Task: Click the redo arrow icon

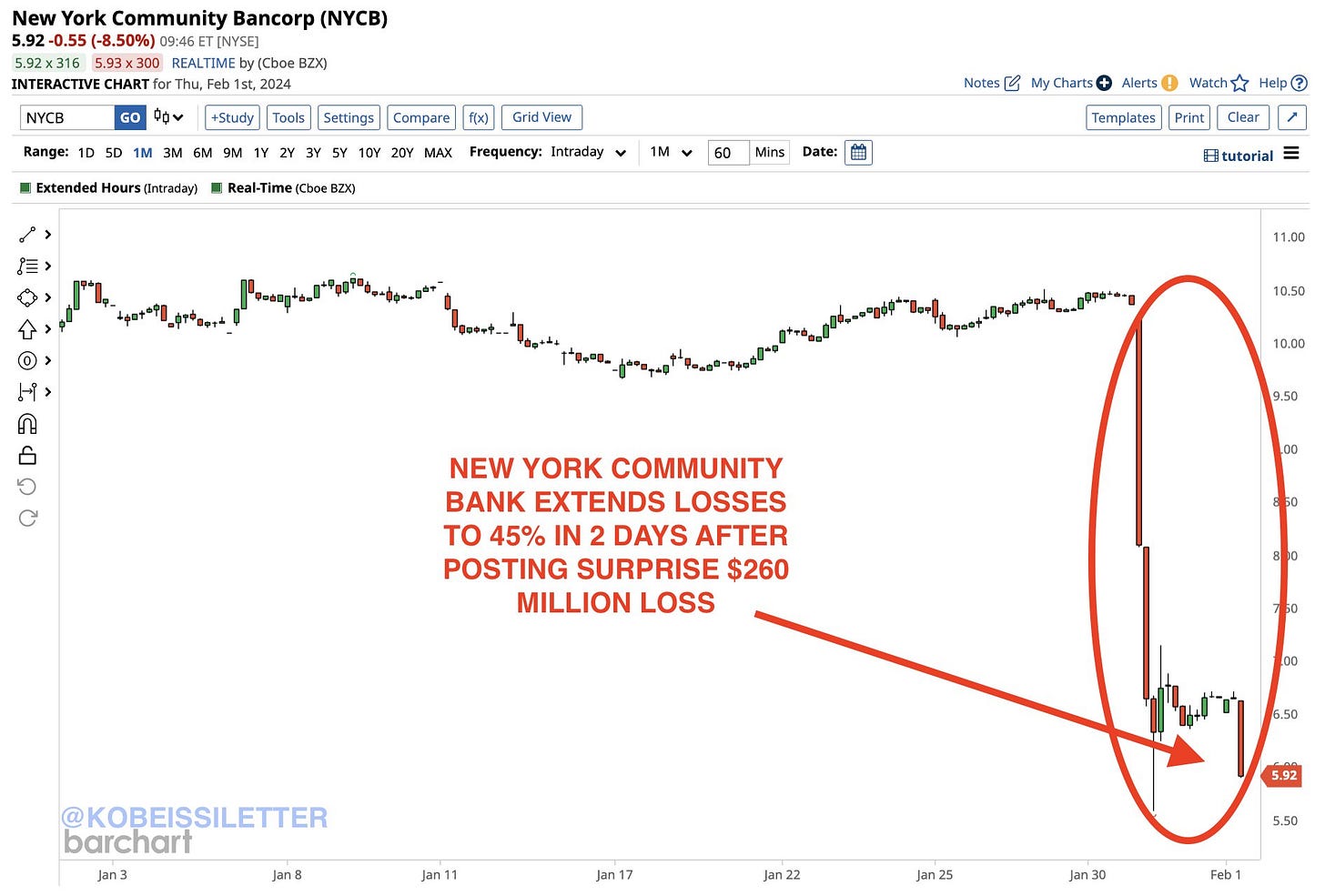Action: (27, 518)
